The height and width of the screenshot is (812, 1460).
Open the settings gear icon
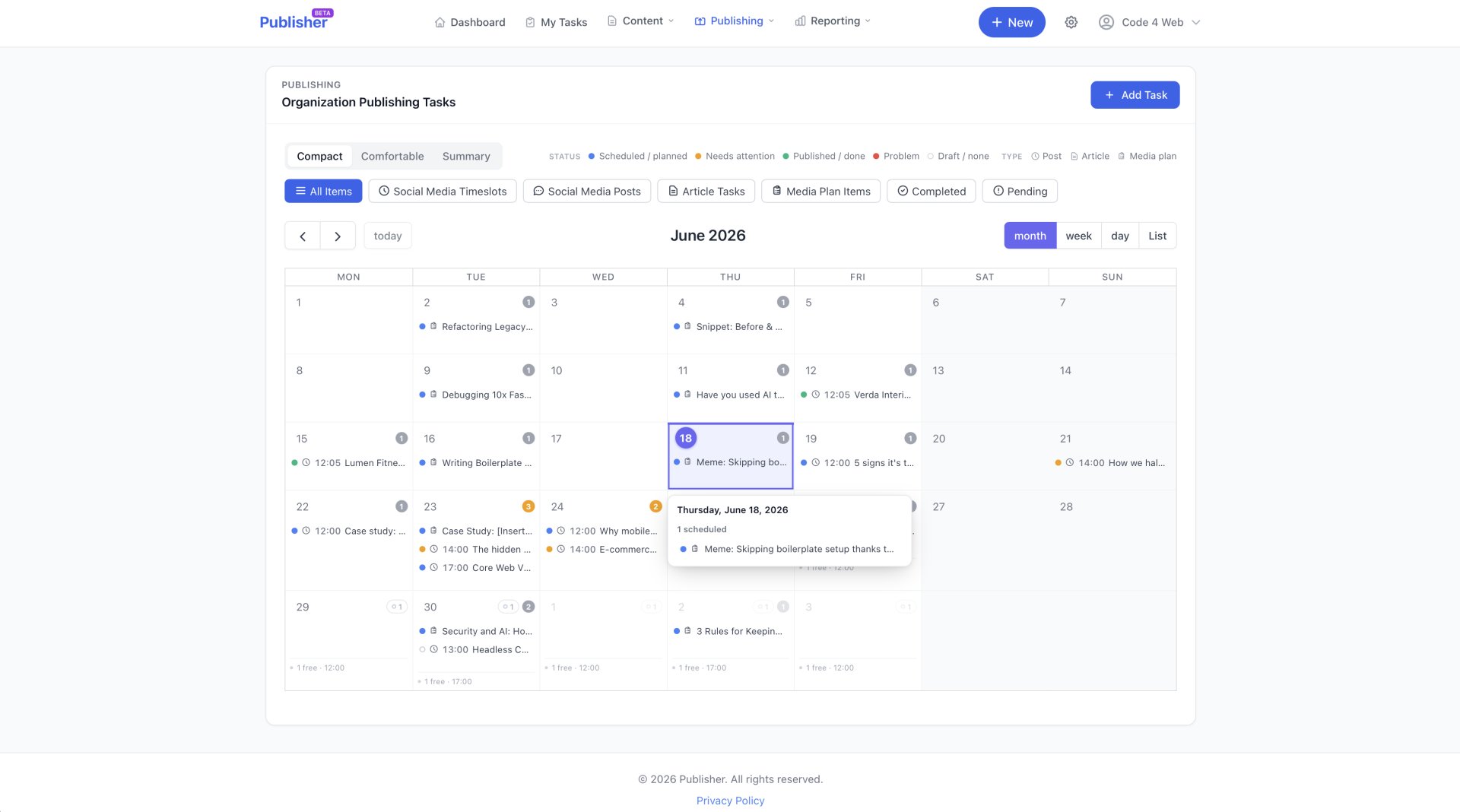click(1071, 22)
